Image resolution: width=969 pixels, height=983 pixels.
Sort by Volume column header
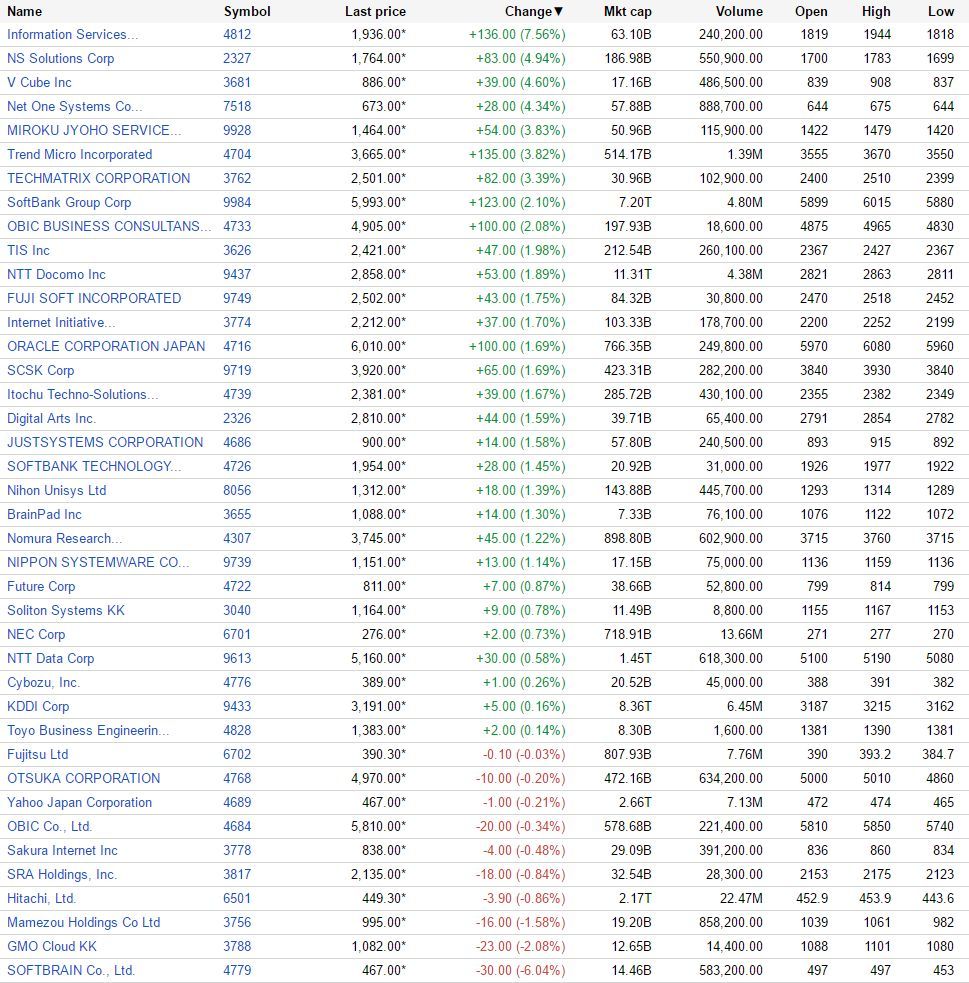739,11
